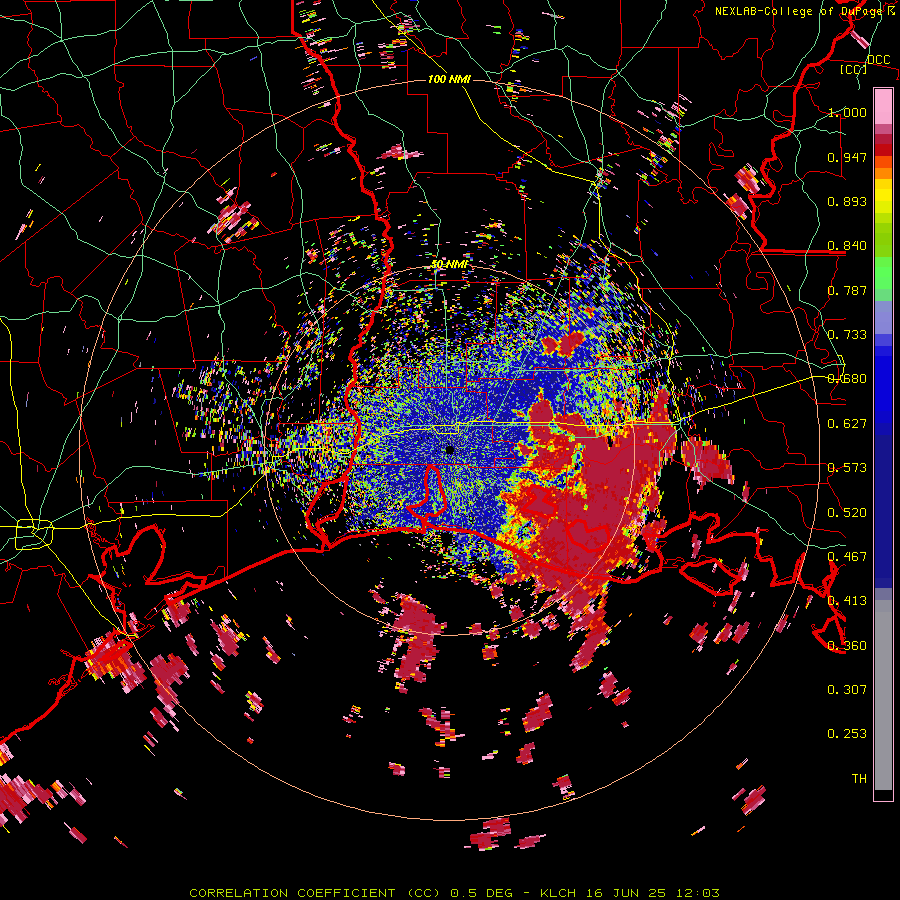Viewport: 900px width, 900px height.
Task: Click the 0.413 scale label
Action: pyautogui.click(x=847, y=601)
